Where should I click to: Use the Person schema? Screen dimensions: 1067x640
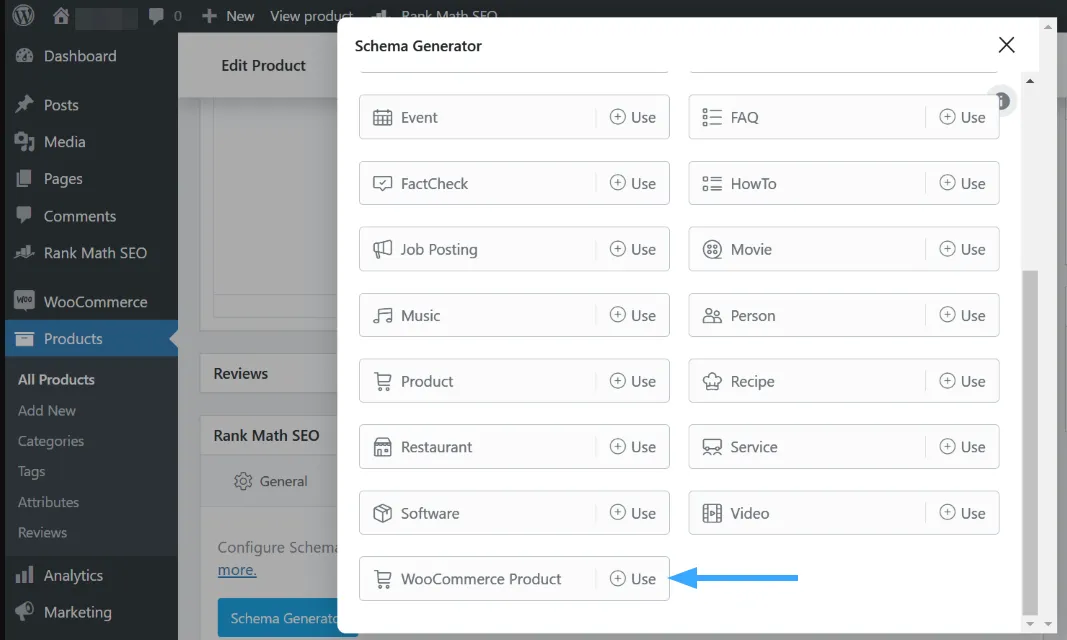[962, 315]
